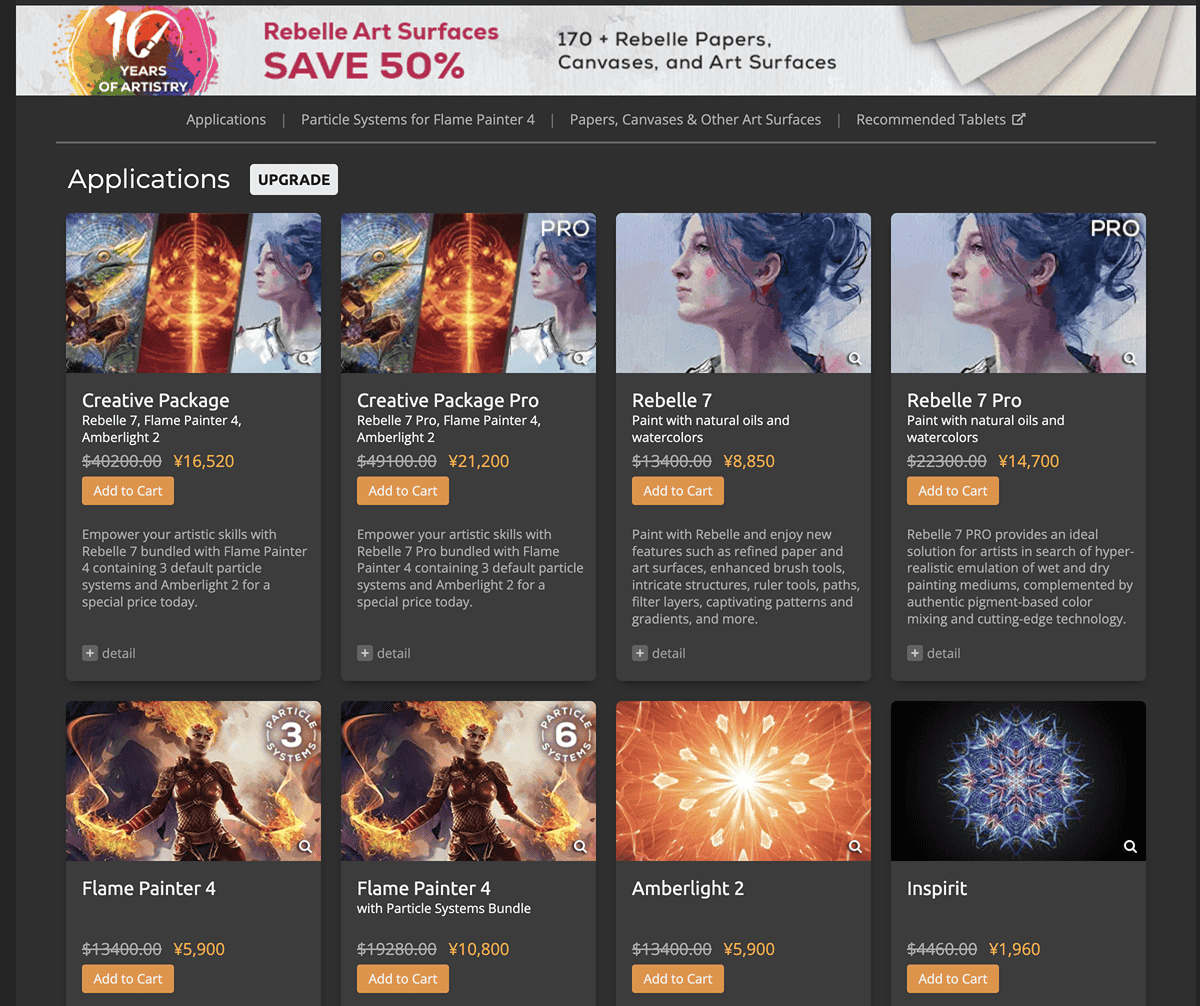Add Amberlight 2 to cart
1200x1006 pixels.
pos(678,979)
